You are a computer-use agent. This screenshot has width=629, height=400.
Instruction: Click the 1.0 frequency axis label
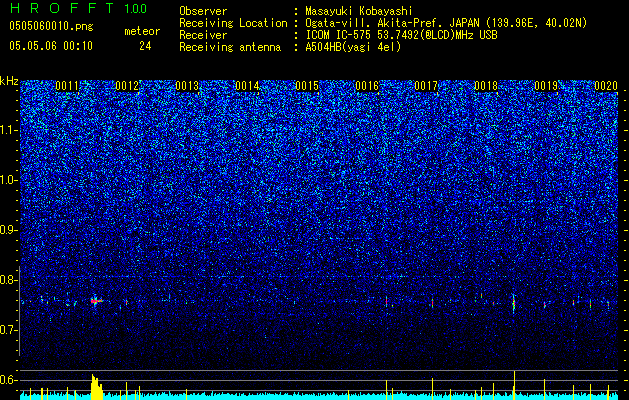tap(9, 180)
